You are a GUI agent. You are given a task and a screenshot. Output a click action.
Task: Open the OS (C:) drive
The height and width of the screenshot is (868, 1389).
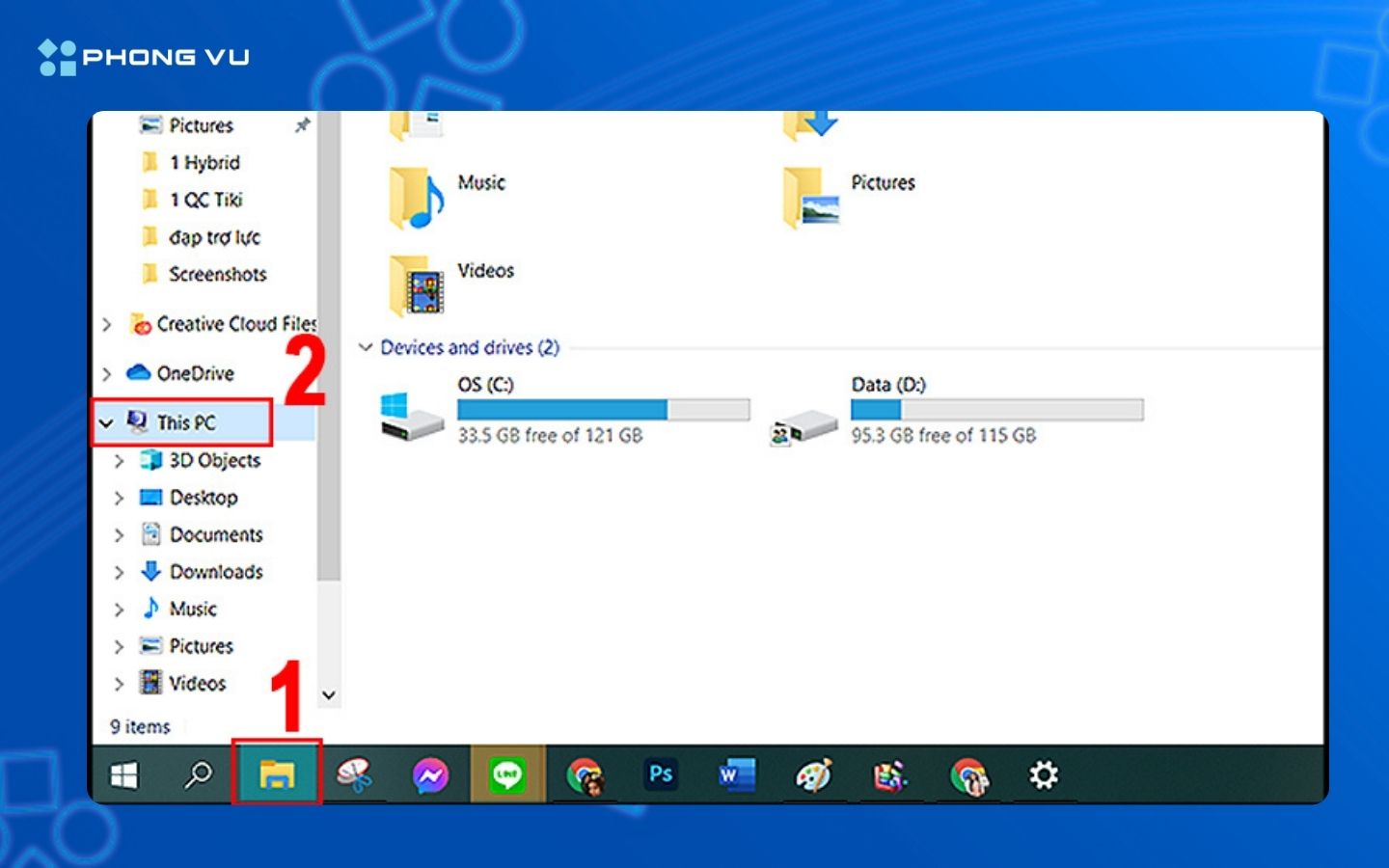487,384
